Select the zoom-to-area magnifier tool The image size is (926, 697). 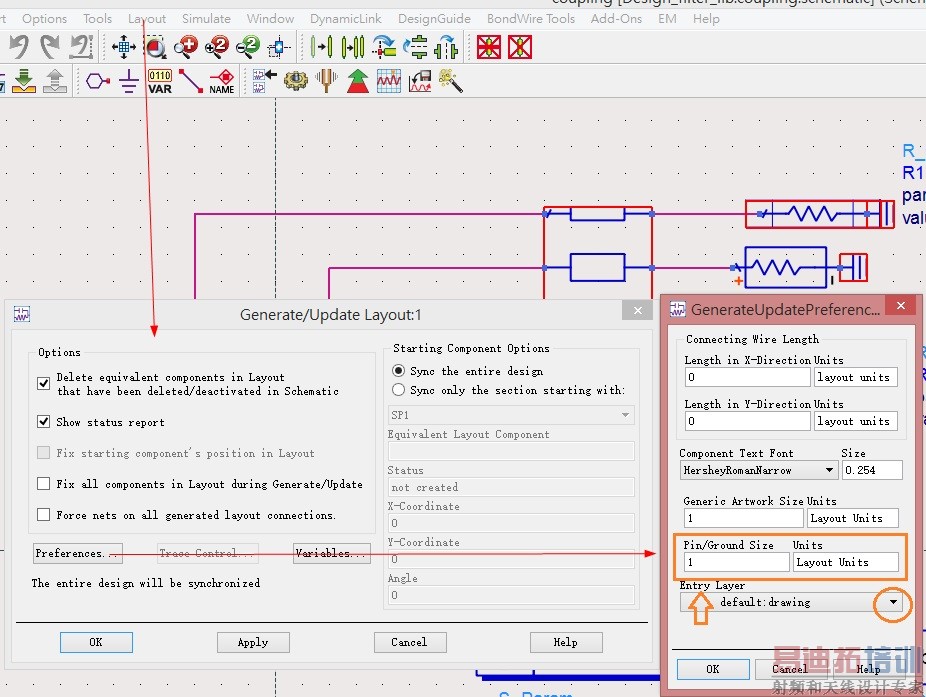[155, 47]
